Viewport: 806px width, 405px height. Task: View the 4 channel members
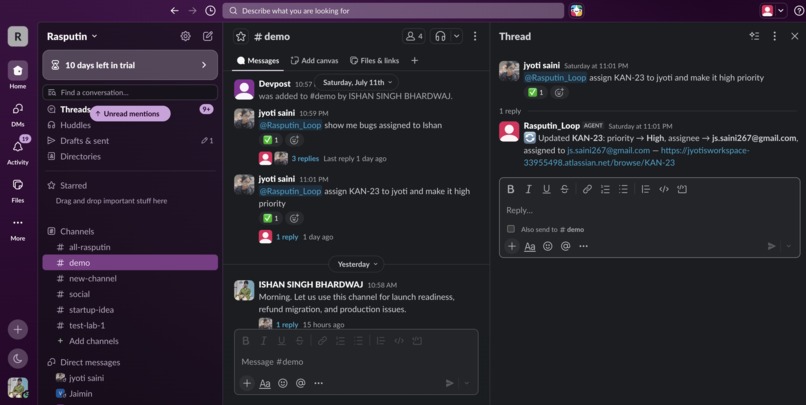coord(414,36)
